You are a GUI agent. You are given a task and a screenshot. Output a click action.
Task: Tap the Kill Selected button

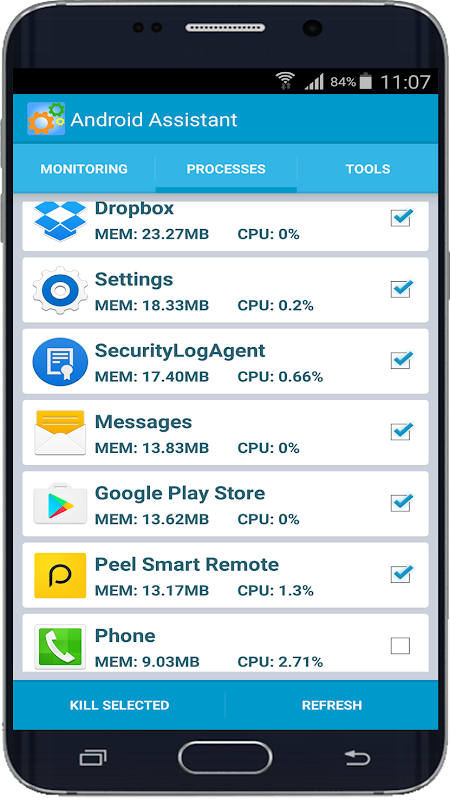coord(119,705)
